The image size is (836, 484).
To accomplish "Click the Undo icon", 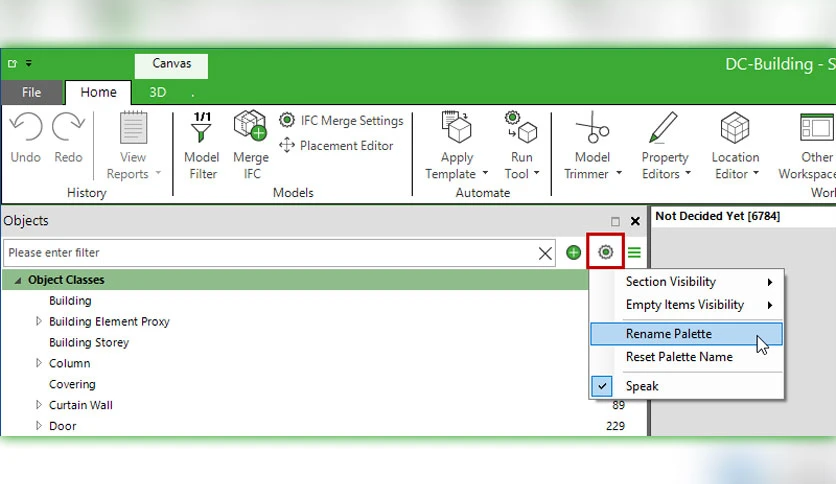I will [25, 127].
